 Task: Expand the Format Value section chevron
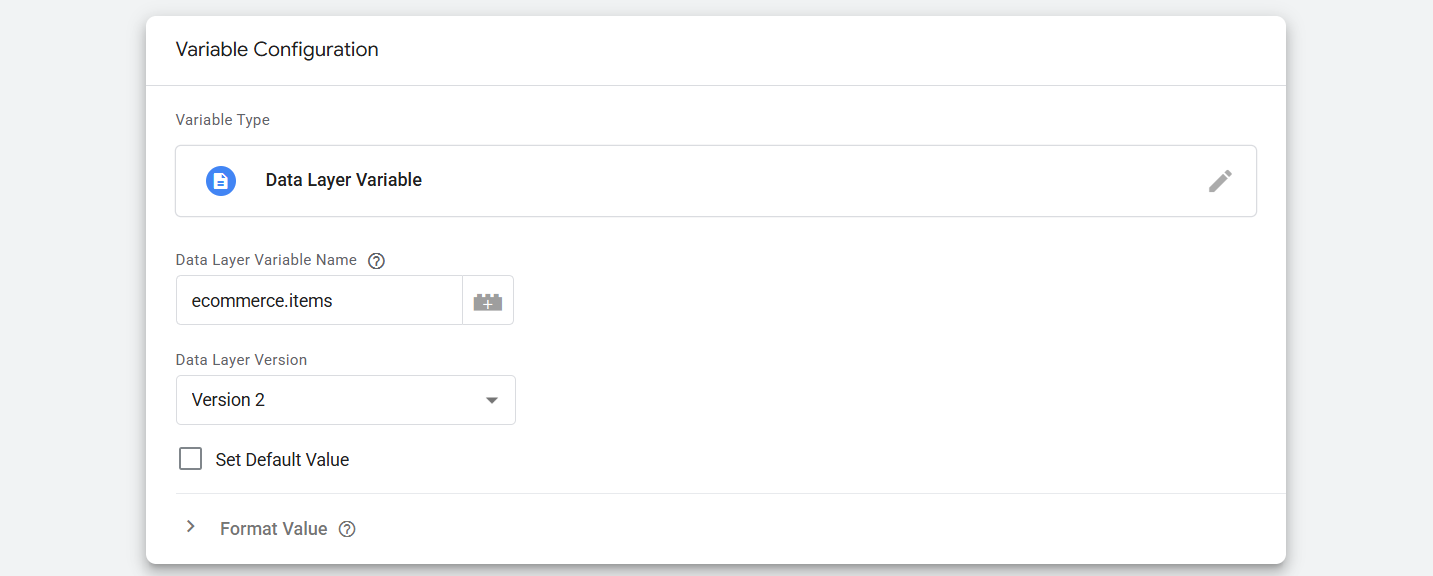191,527
